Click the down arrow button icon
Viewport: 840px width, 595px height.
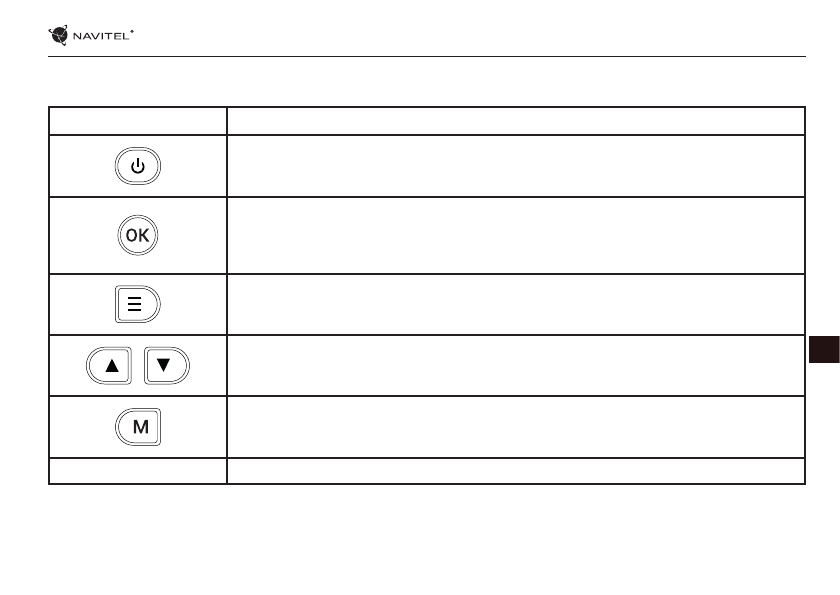tap(166, 366)
